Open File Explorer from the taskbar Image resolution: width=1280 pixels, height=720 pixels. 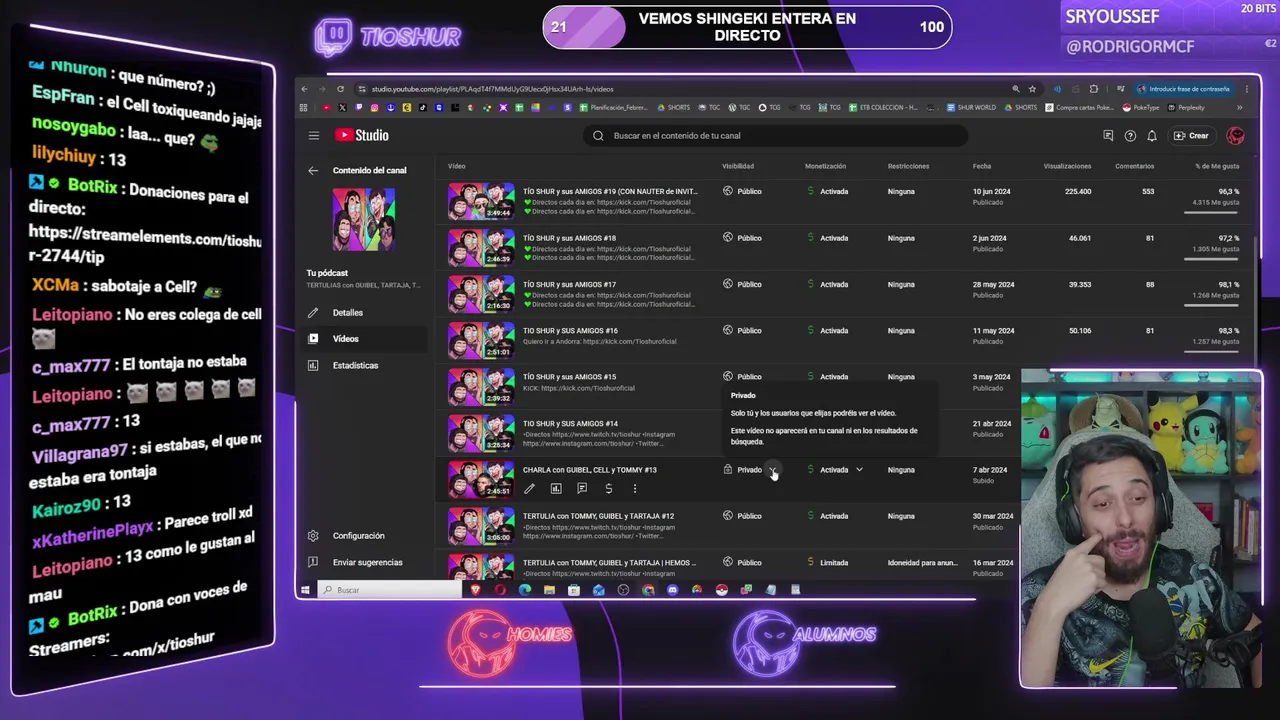549,590
